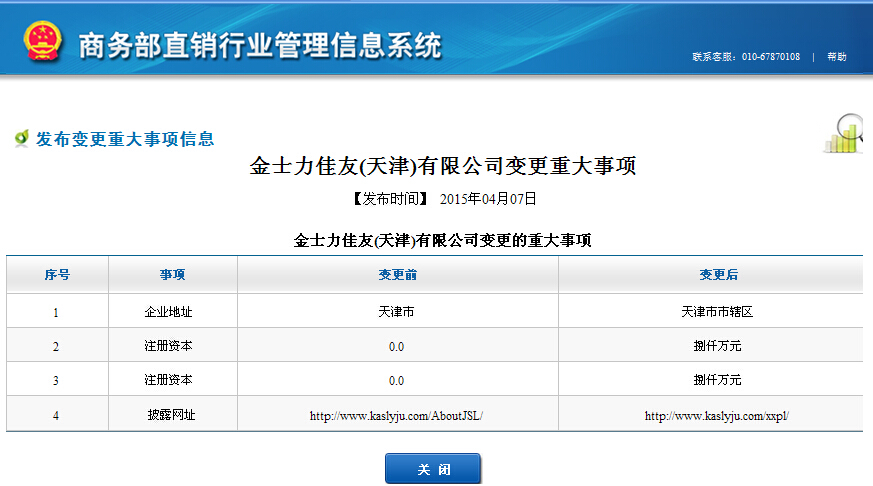Click the green leaf icon beside 发布变更重大事项信息

pos(21,139)
